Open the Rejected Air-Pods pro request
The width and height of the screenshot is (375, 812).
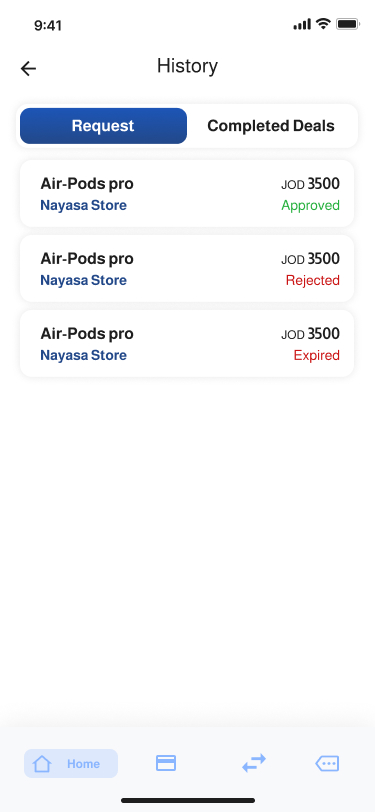187,268
